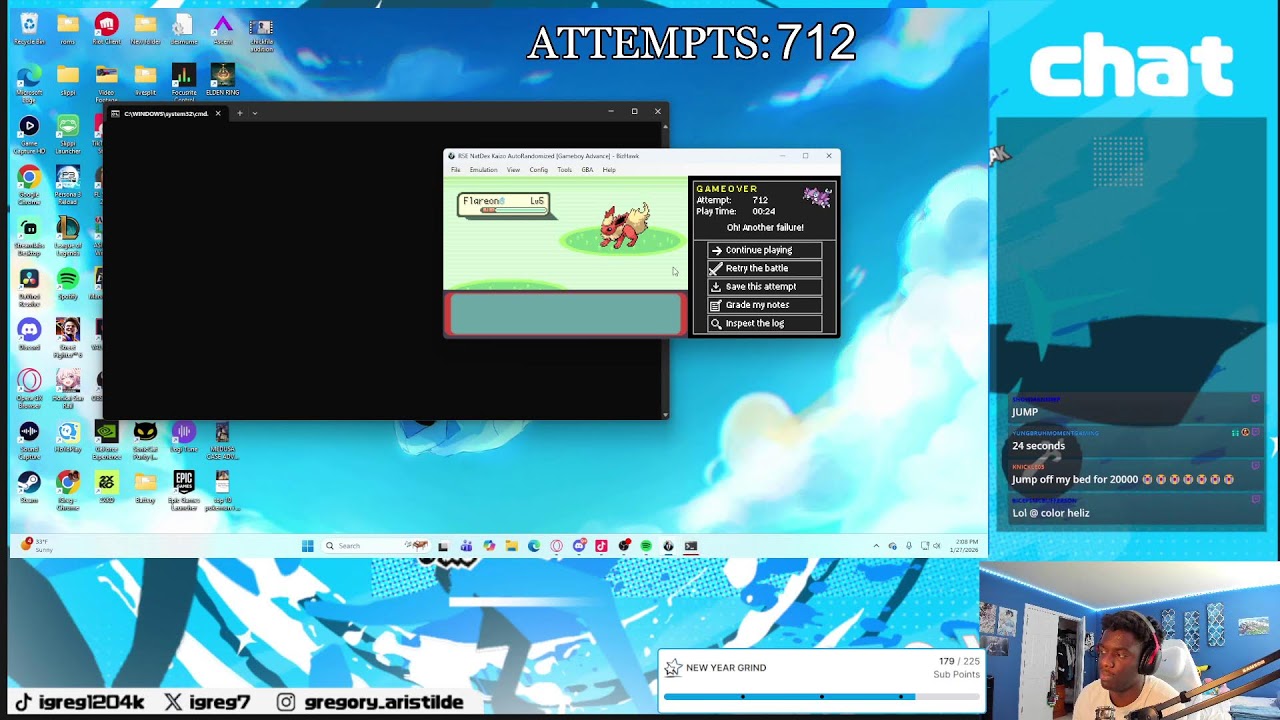This screenshot has height=720, width=1280.
Task: Select the cmd.exe terminal tab
Action: click(165, 113)
